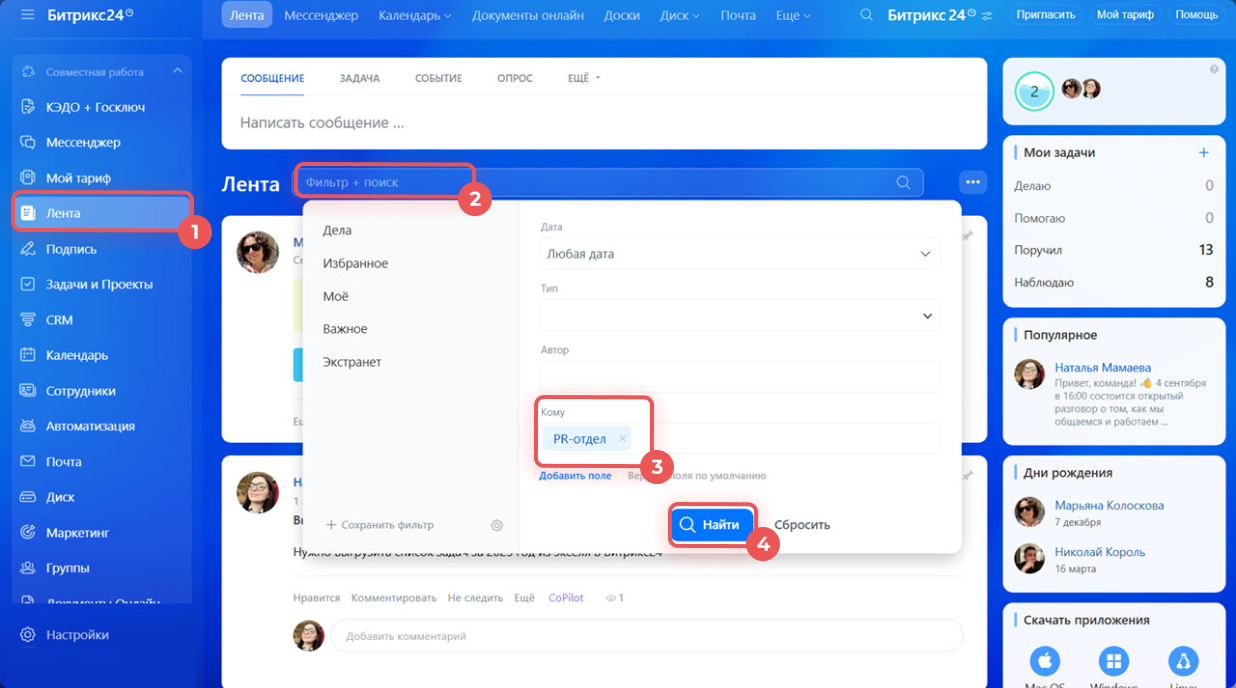Image resolution: width=1236 pixels, height=688 pixels.
Task: Click the Пригласить button
Action: 1046,15
